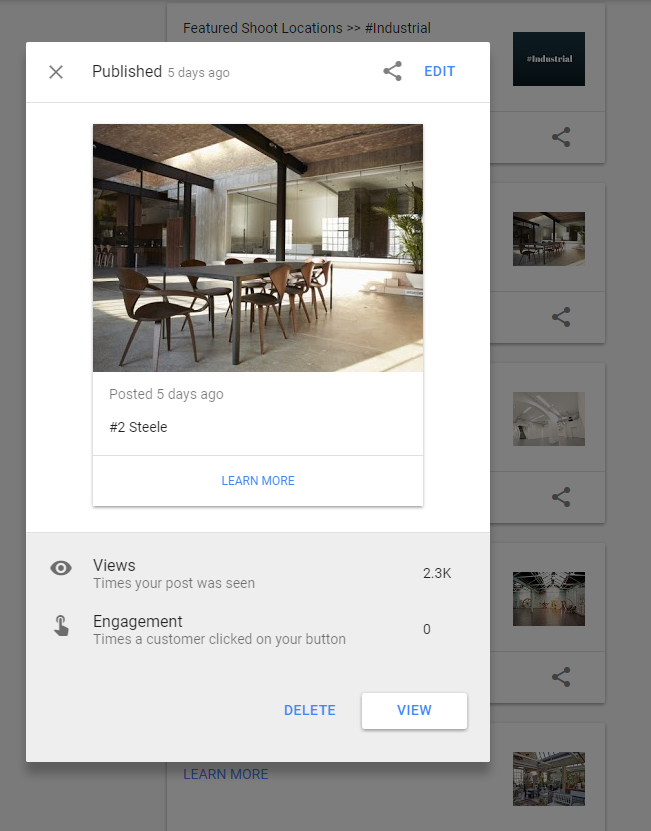The image size is (651, 831).
Task: Open the warehouse hall thumbnail behind dialog
Action: click(x=549, y=599)
